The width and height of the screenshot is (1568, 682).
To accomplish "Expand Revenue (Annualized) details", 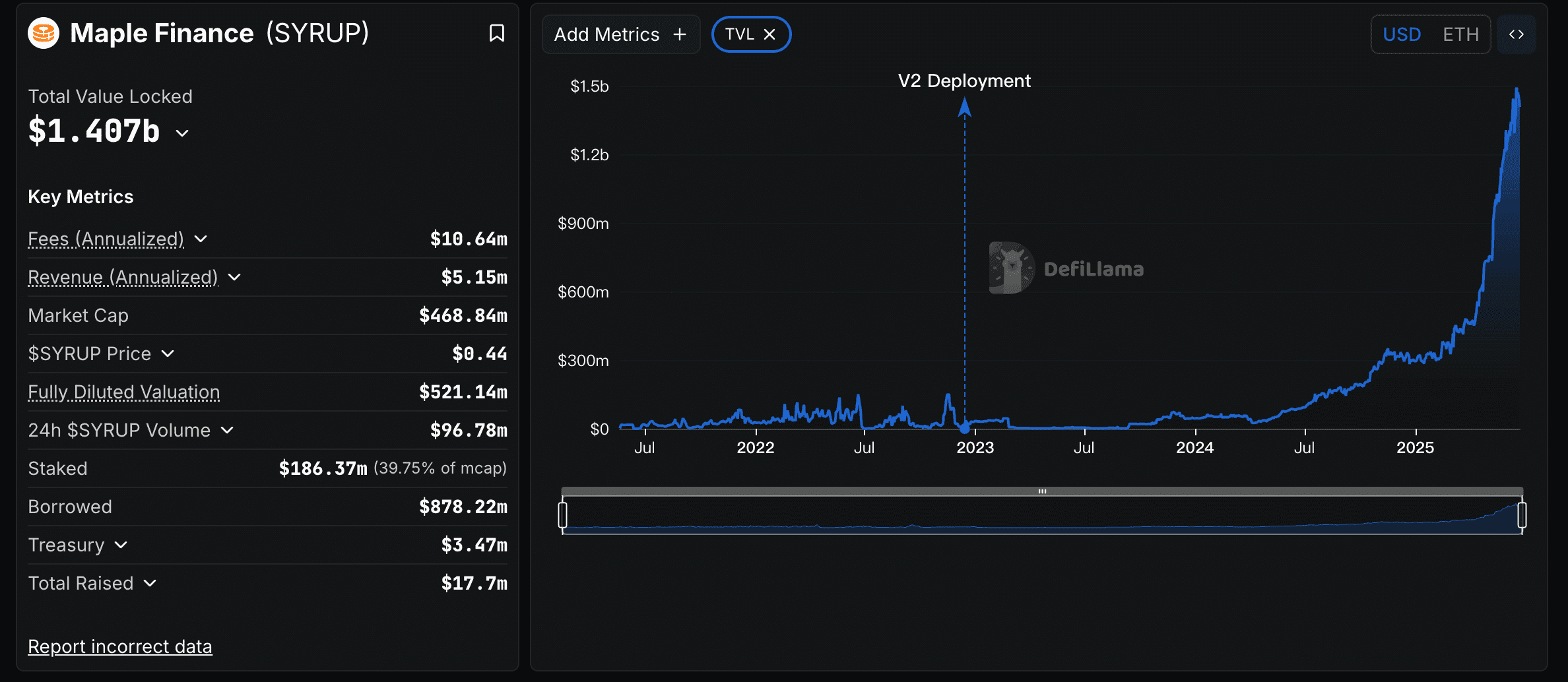I will 234,277.
